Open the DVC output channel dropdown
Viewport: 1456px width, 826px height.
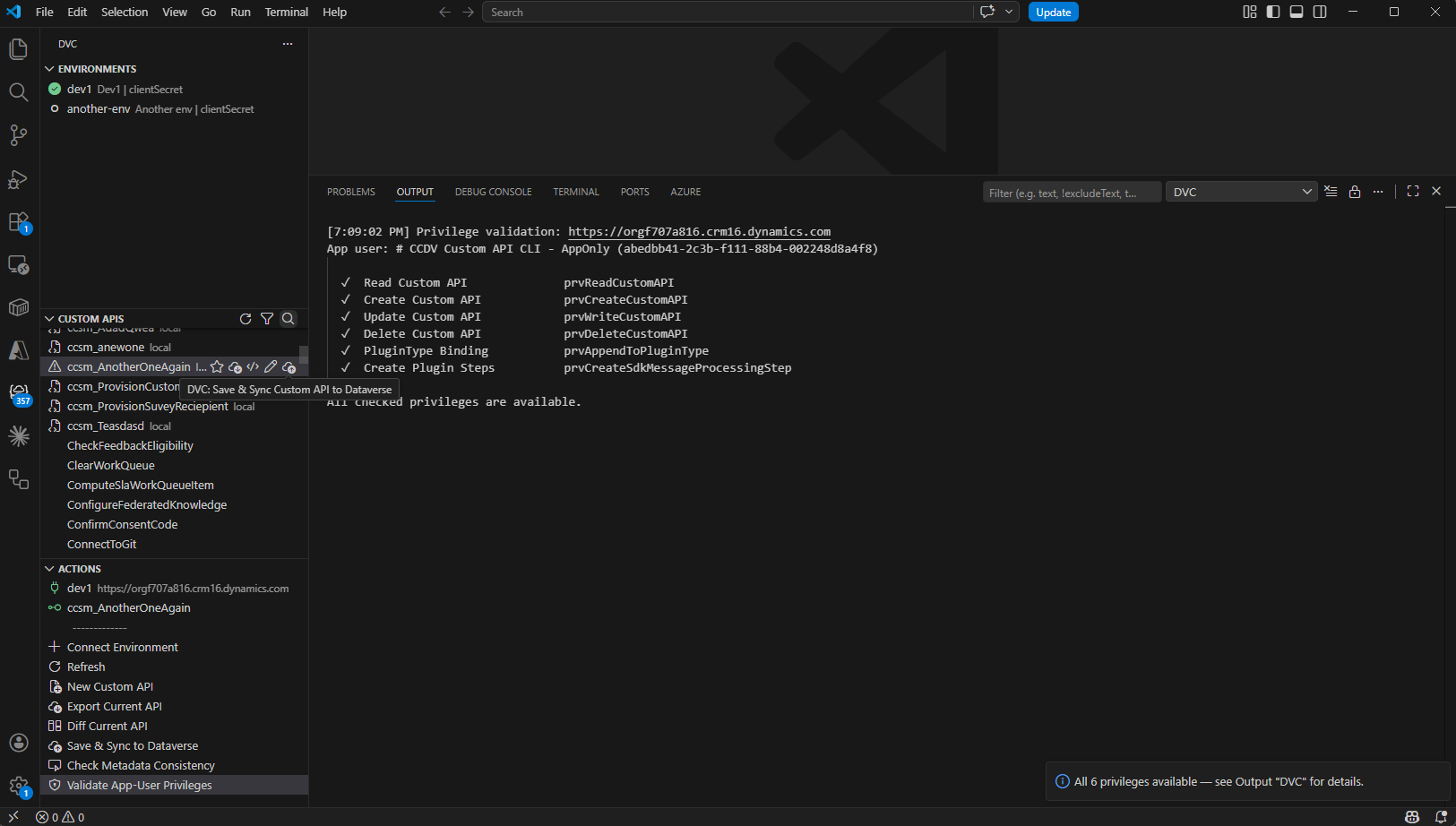pos(1241,192)
